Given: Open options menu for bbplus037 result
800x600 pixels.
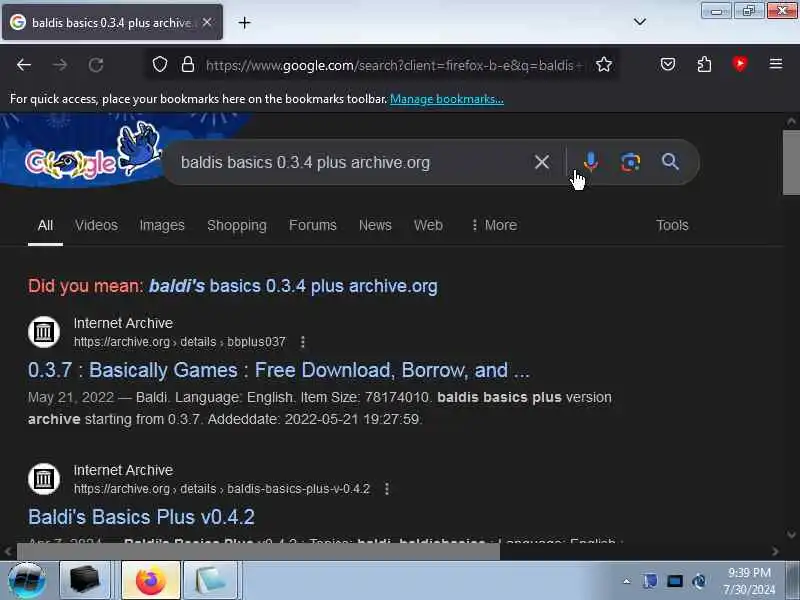Looking at the screenshot, I should click(x=303, y=342).
